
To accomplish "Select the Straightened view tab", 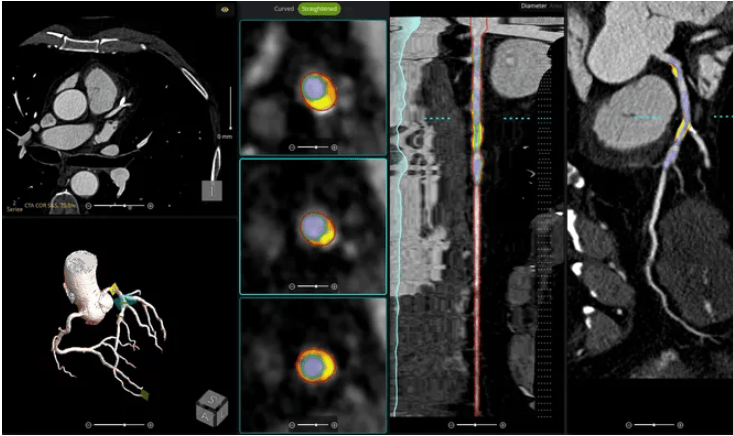I will pyautogui.click(x=320, y=9).
